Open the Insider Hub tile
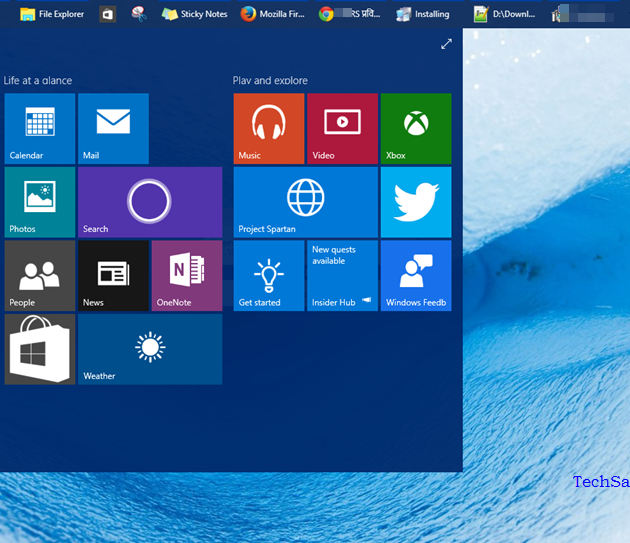This screenshot has height=543, width=630. point(342,276)
